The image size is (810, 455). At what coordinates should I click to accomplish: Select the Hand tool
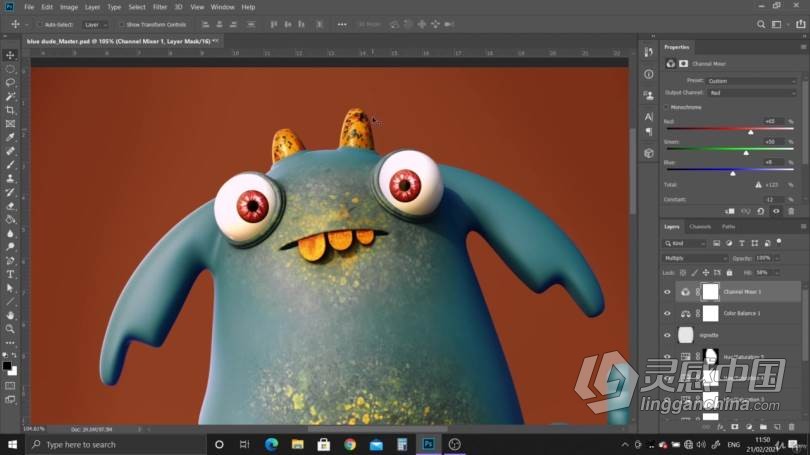[10, 315]
